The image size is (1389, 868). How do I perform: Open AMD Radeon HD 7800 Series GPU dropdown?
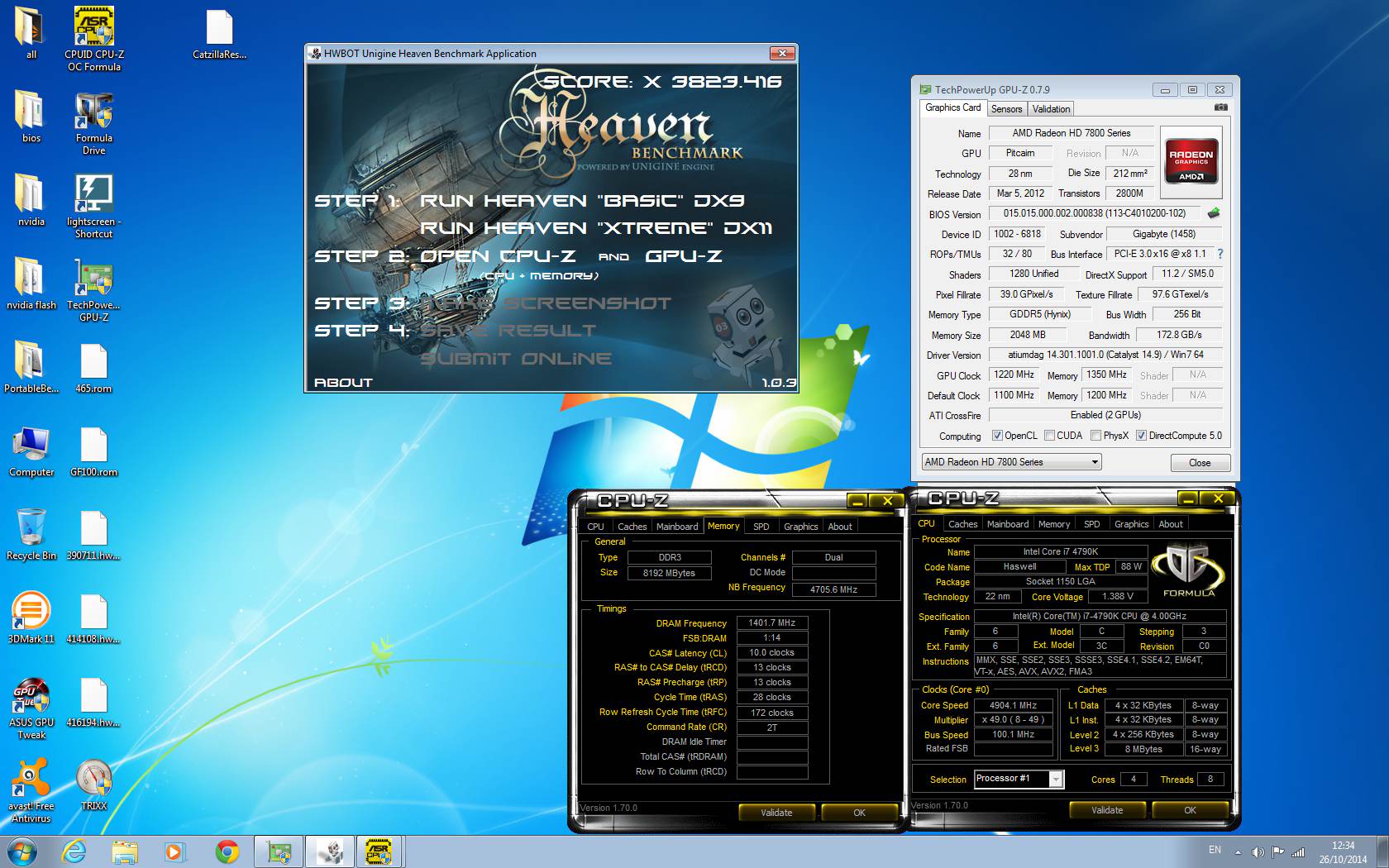(x=1012, y=462)
